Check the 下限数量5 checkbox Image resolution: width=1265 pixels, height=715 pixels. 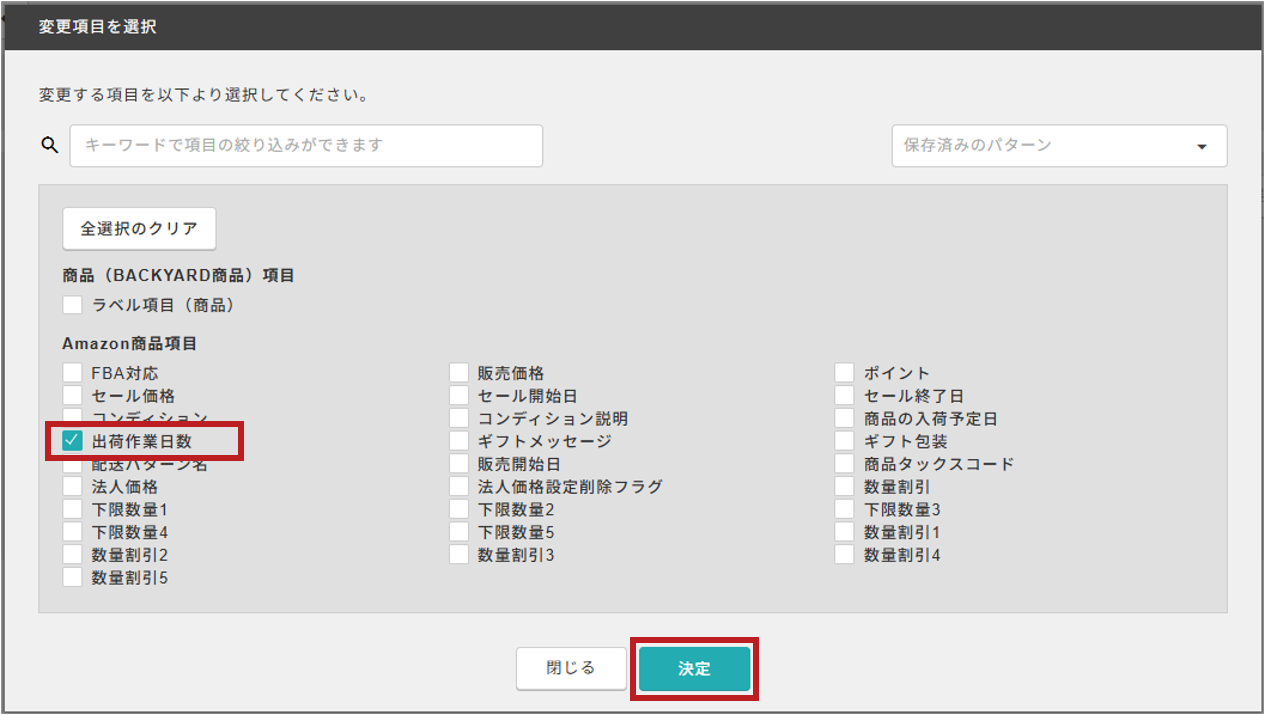458,532
